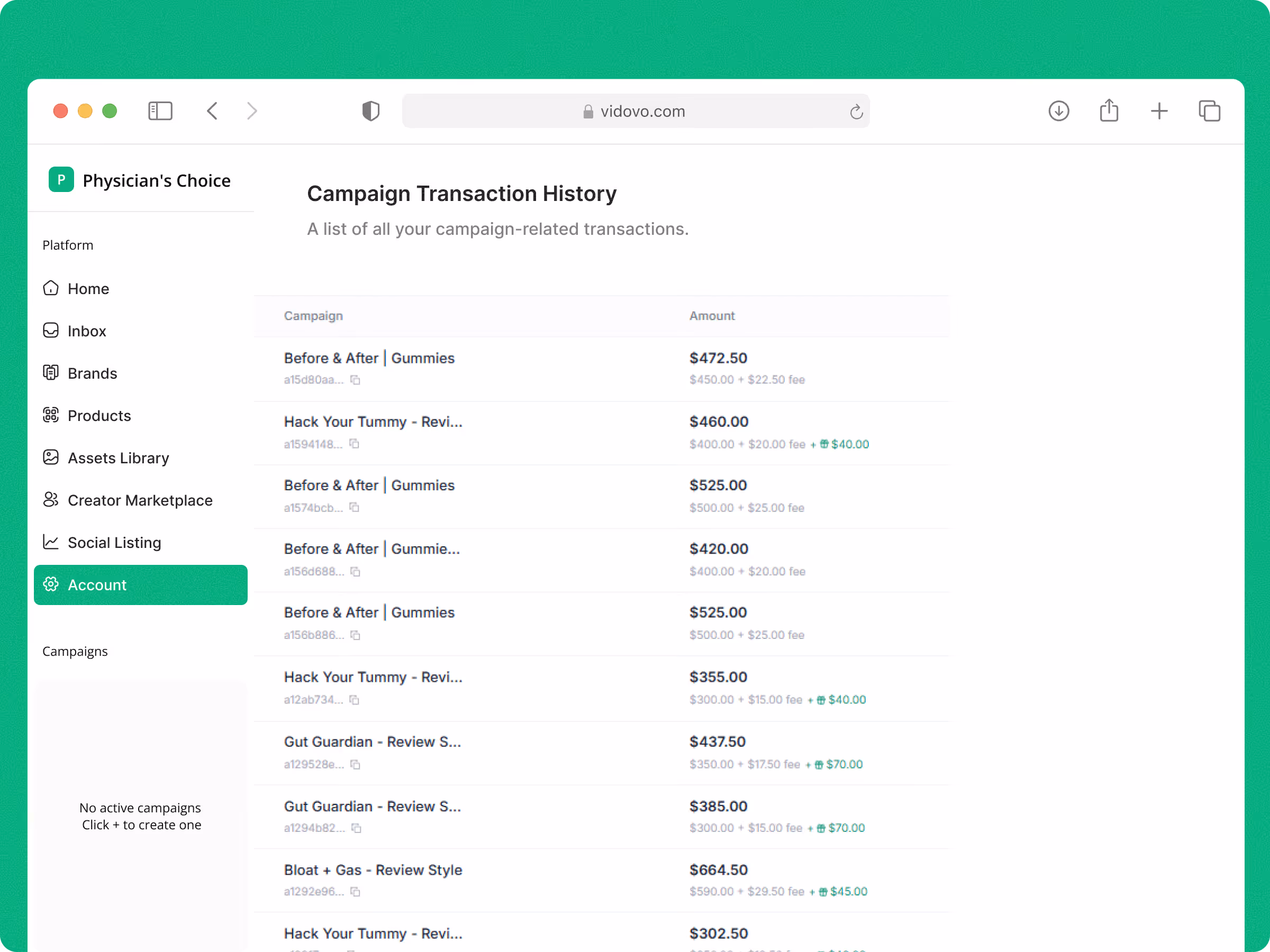Image resolution: width=1270 pixels, height=952 pixels.
Task: Click the Campaign column header
Action: coord(313,316)
